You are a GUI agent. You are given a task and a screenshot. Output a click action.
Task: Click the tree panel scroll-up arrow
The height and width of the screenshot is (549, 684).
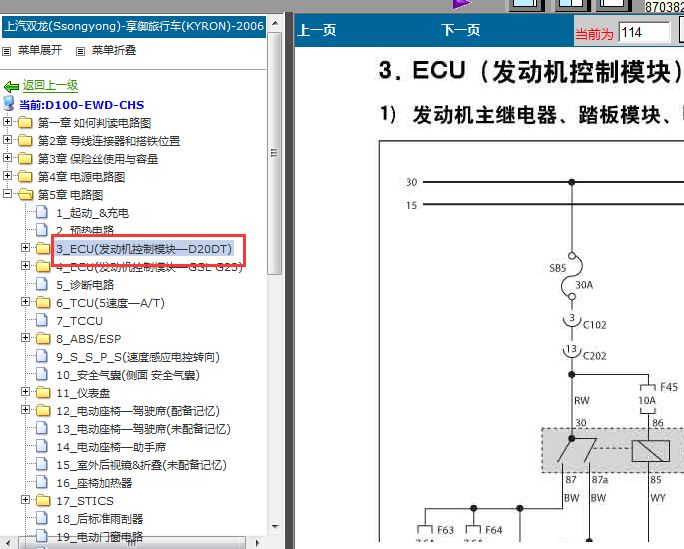coord(275,23)
